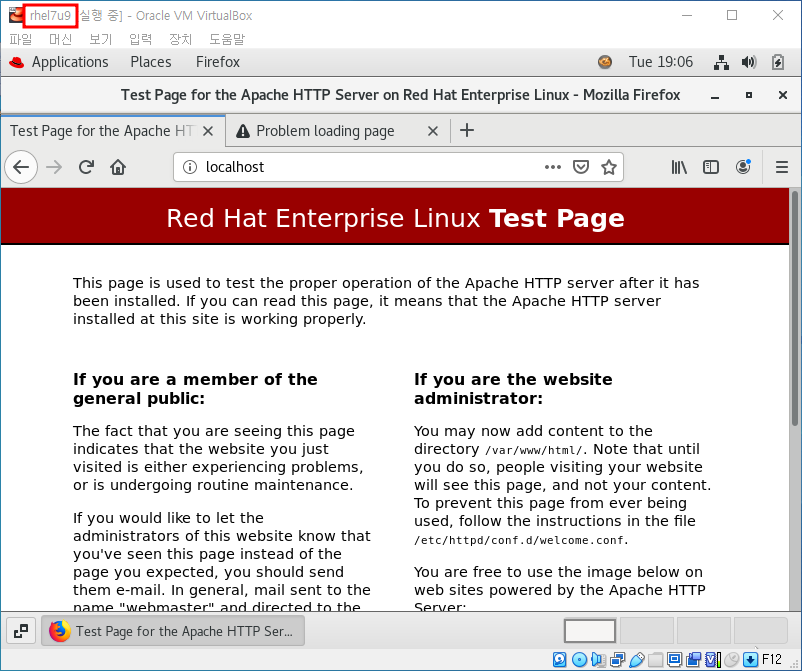
Task: Bookmark this page with the star
Action: pos(609,167)
